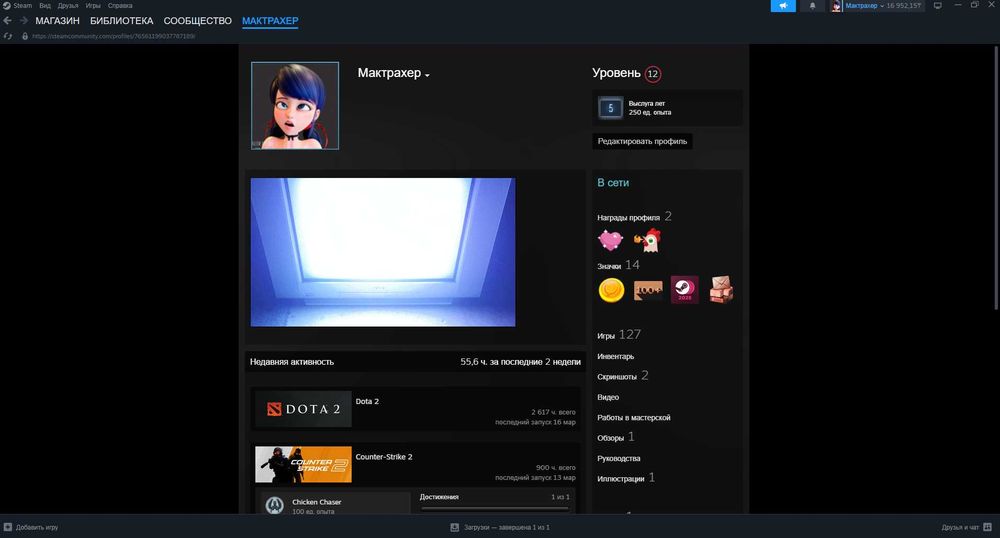The width and height of the screenshot is (1000, 538).
Task: Open the announcements megaphone button
Action: [783, 6]
